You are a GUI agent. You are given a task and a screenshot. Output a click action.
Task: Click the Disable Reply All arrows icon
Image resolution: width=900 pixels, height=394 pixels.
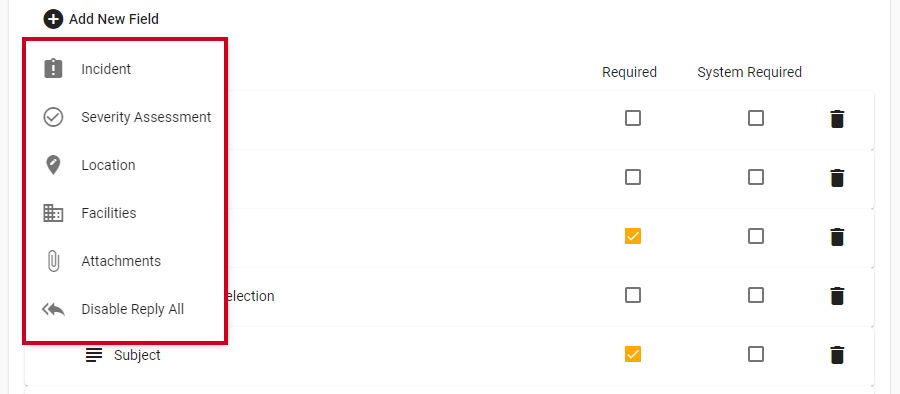pos(53,310)
